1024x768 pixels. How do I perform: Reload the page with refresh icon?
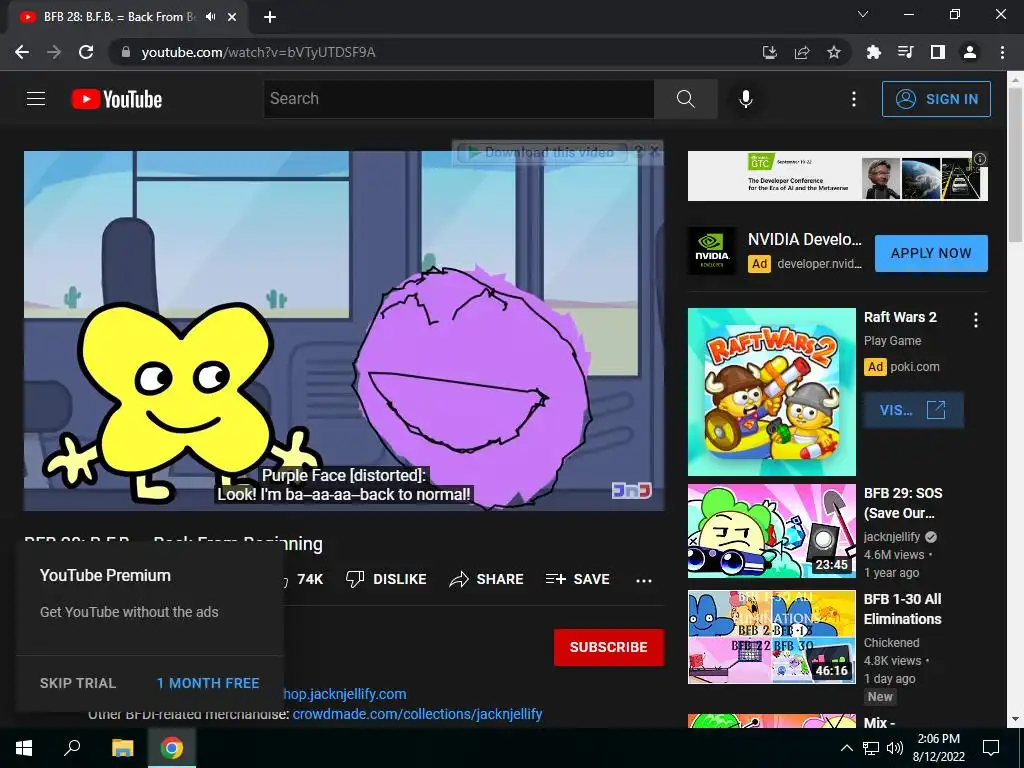click(86, 52)
